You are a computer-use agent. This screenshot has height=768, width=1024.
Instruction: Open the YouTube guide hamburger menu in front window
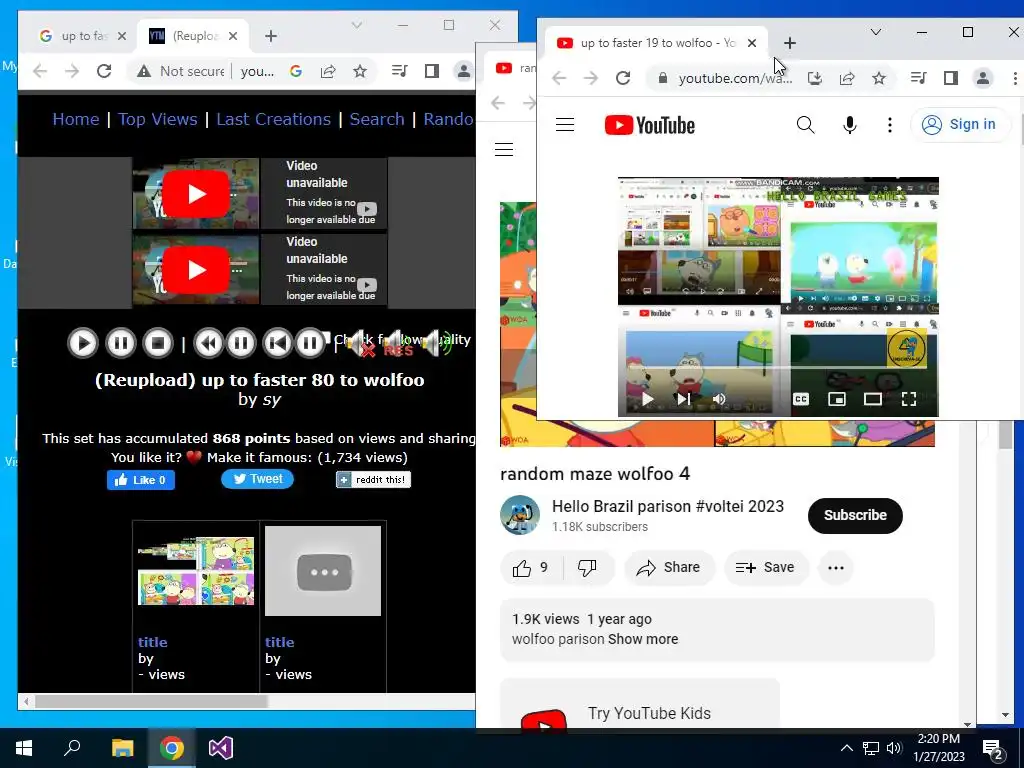pyautogui.click(x=565, y=125)
